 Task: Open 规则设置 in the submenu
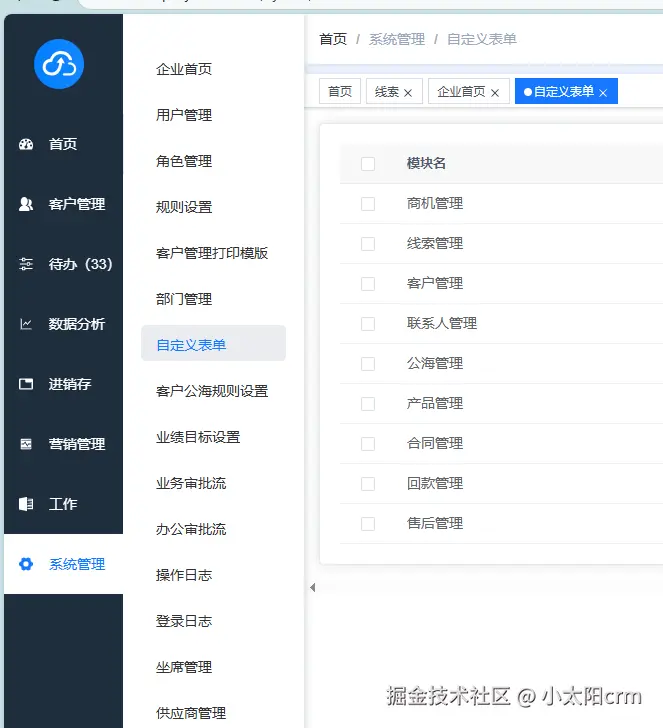[x=184, y=207]
